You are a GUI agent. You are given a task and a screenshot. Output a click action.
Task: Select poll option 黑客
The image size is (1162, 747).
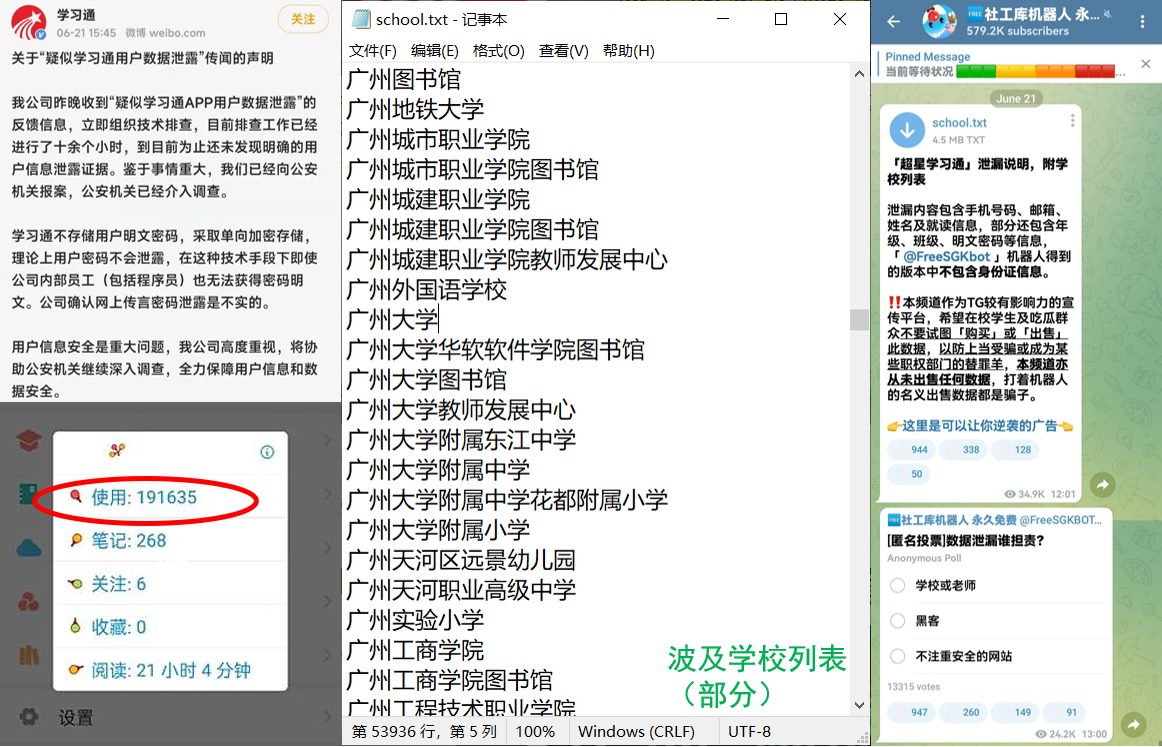[915, 621]
